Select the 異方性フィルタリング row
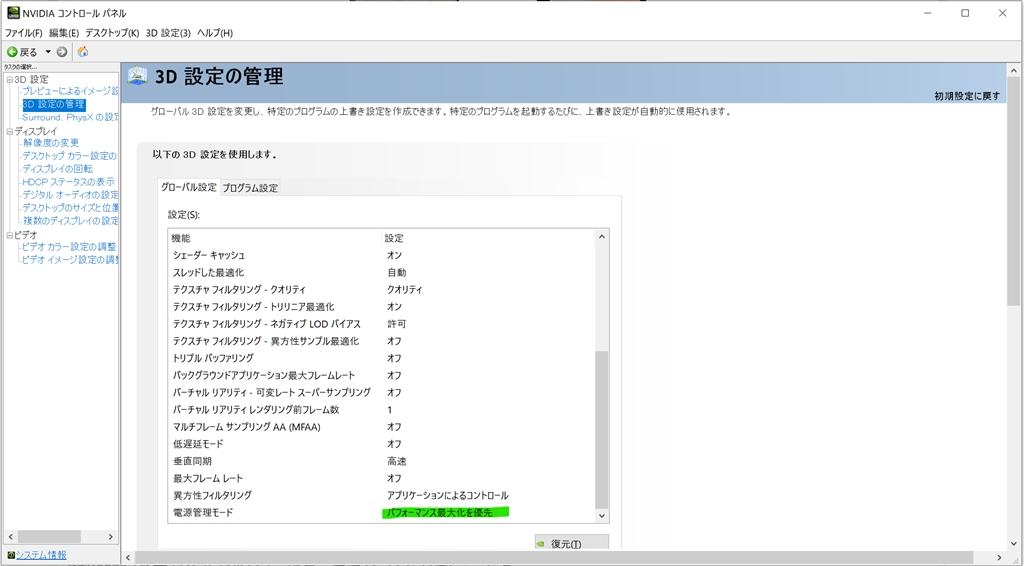This screenshot has height=566, width=1024. click(382, 495)
